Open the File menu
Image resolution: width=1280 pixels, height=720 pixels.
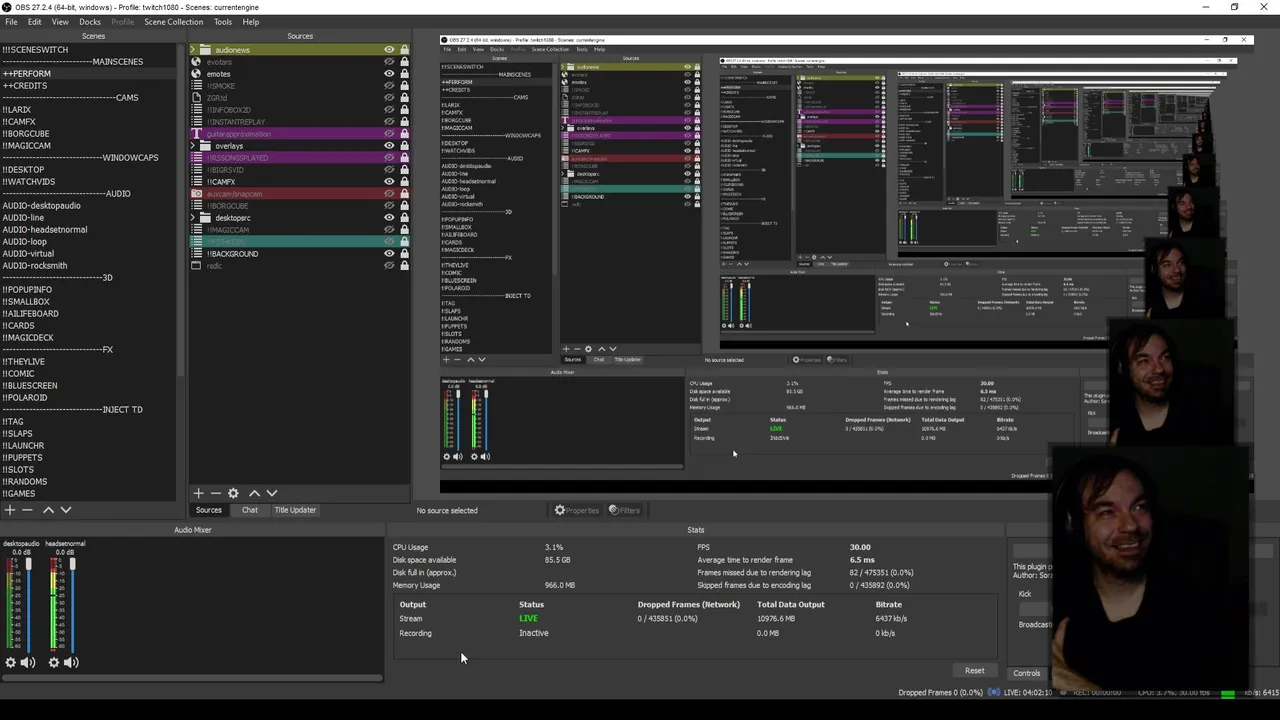point(11,22)
